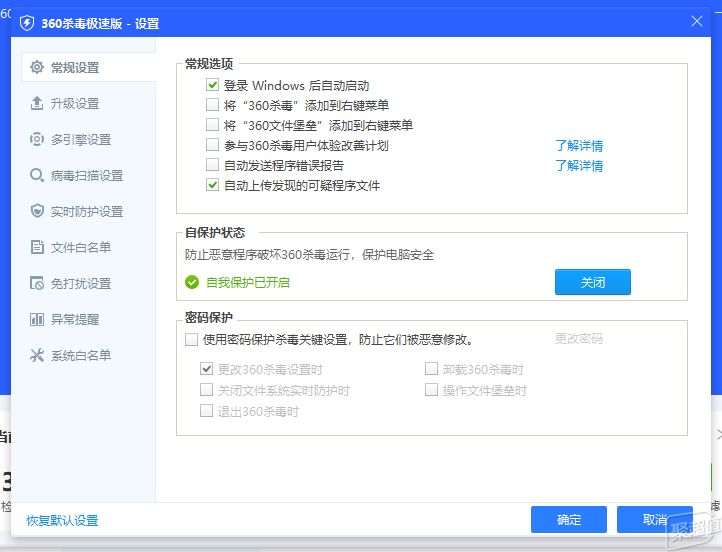Click 恢复默认设置 link
This screenshot has width=722, height=552.
62,520
